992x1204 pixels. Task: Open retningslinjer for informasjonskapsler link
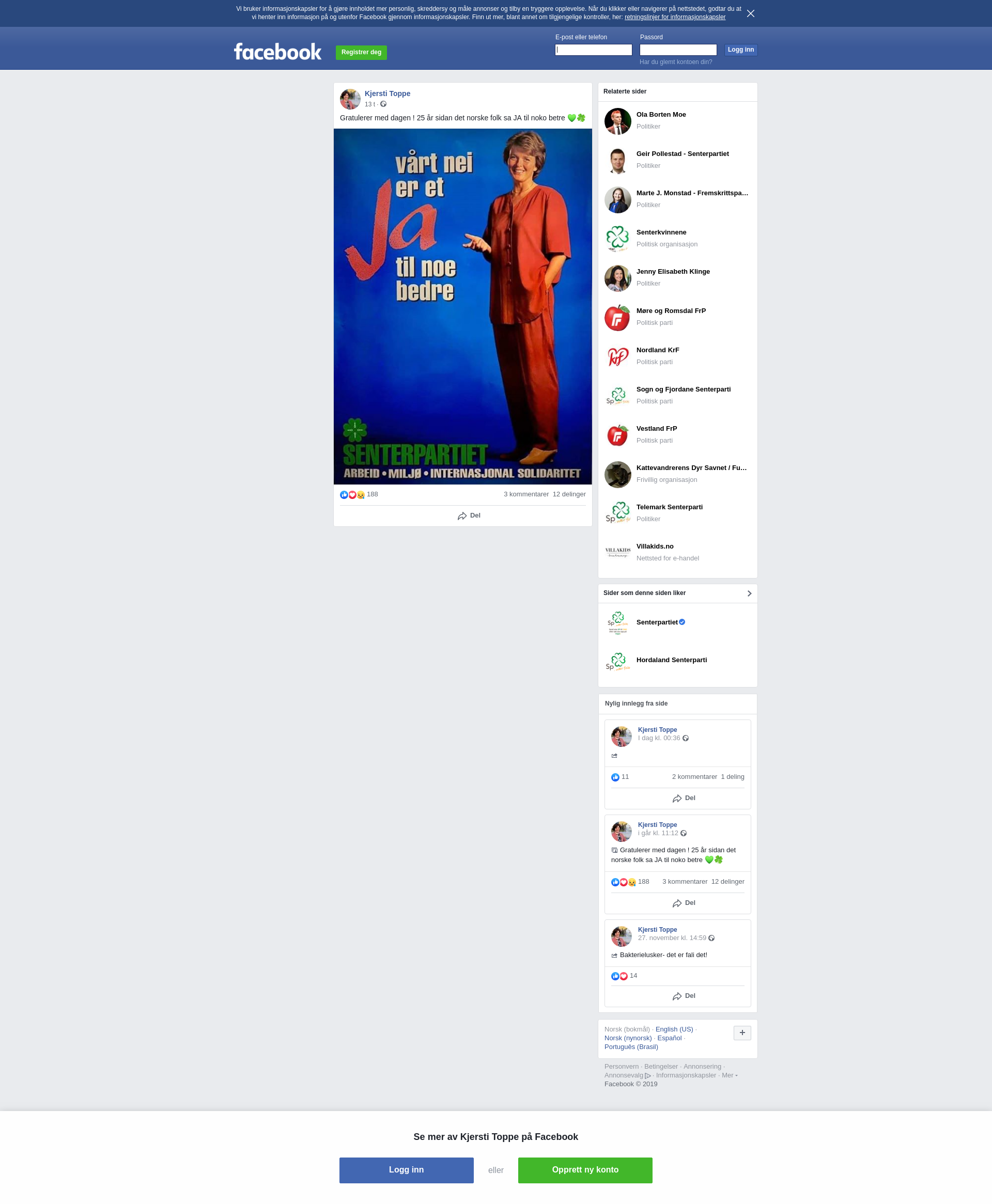click(675, 17)
